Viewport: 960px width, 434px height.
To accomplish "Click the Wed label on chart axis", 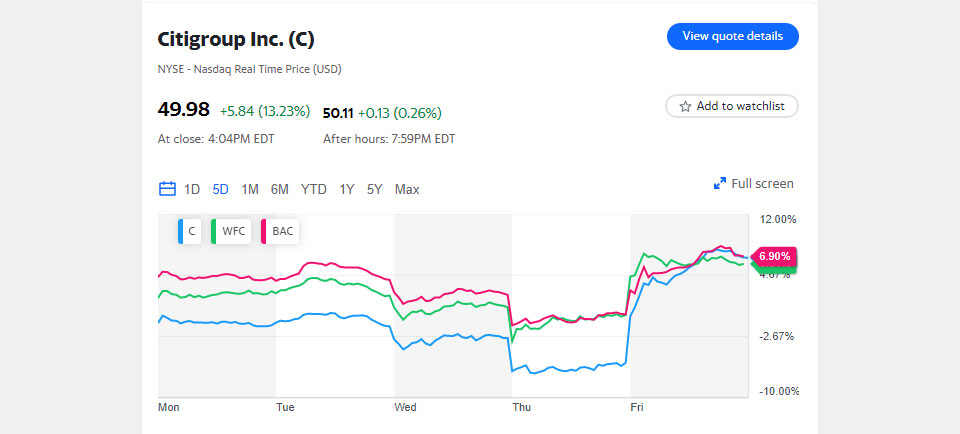I will (405, 407).
